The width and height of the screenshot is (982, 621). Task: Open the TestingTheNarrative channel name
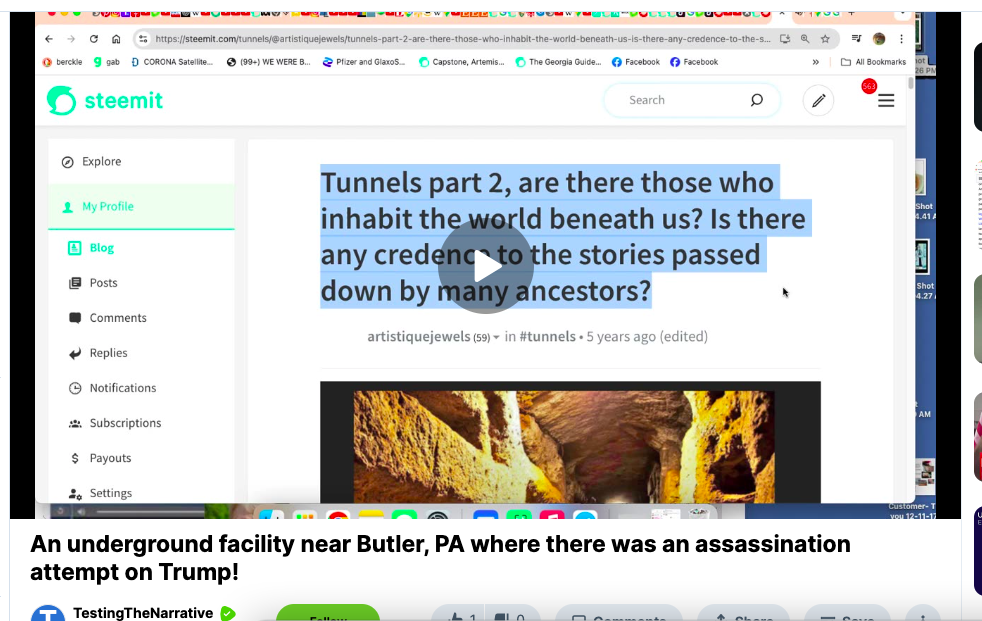(x=143, y=613)
